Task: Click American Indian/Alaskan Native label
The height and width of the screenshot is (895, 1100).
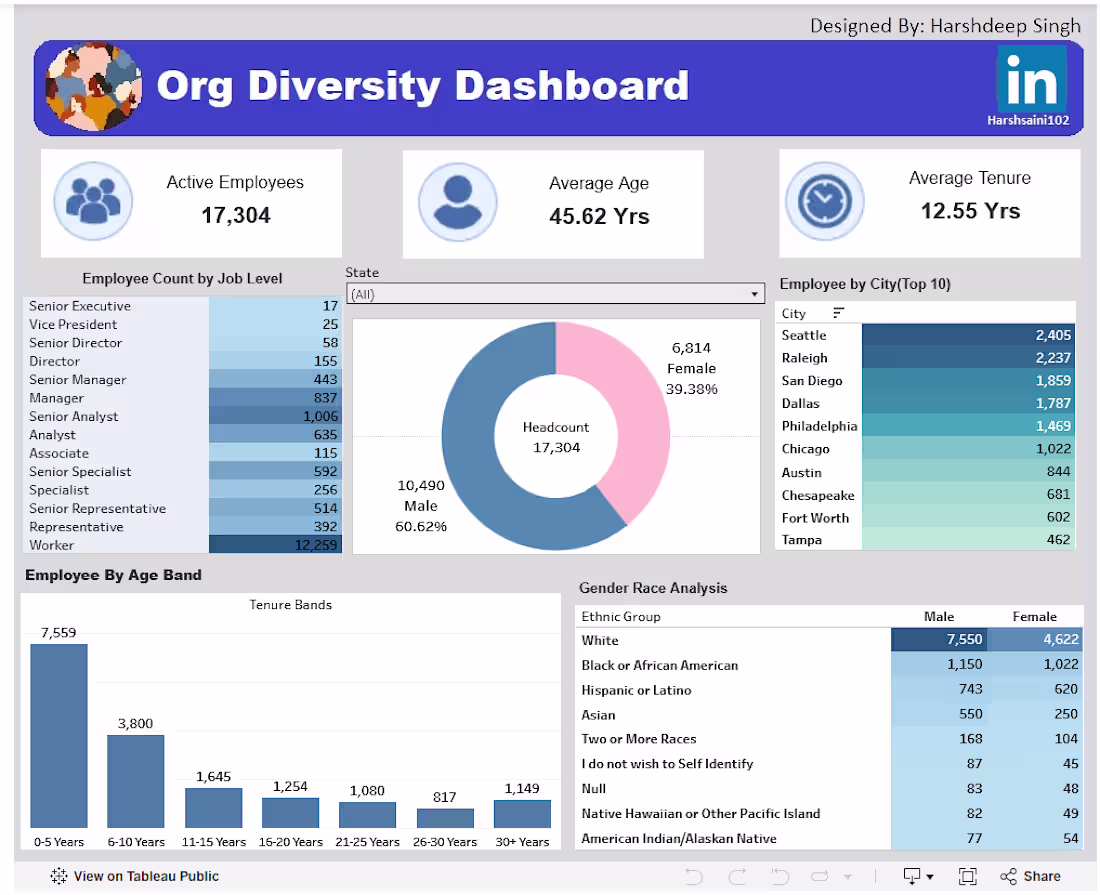Action: tap(679, 839)
